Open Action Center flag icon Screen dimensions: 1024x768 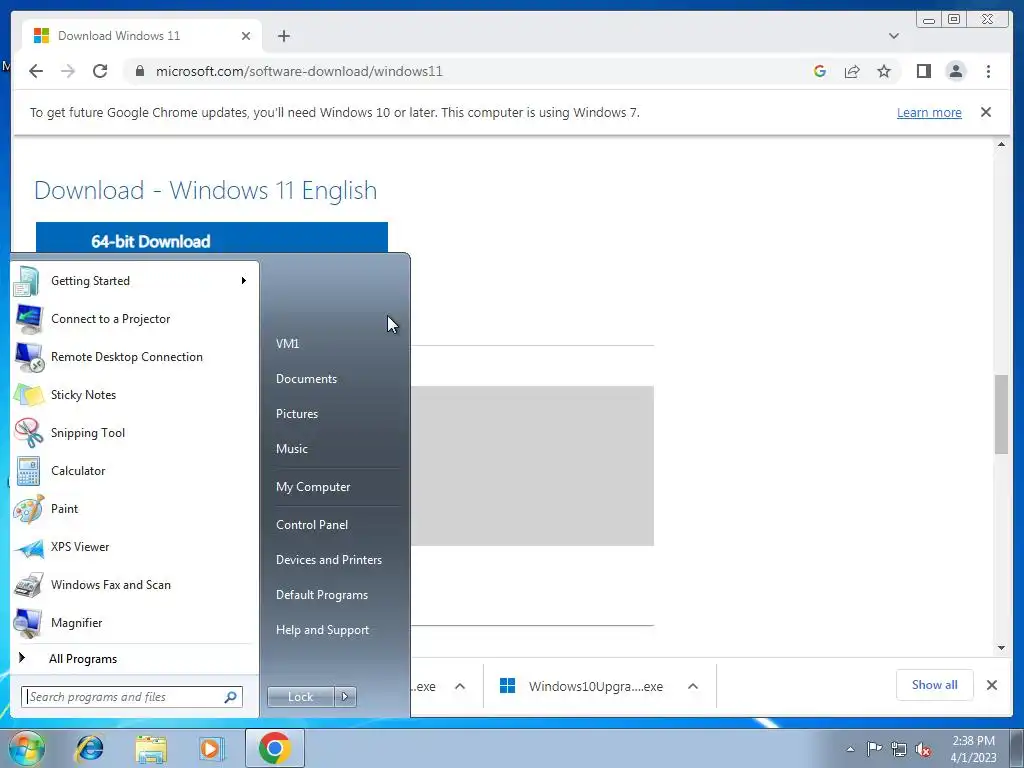coord(874,748)
